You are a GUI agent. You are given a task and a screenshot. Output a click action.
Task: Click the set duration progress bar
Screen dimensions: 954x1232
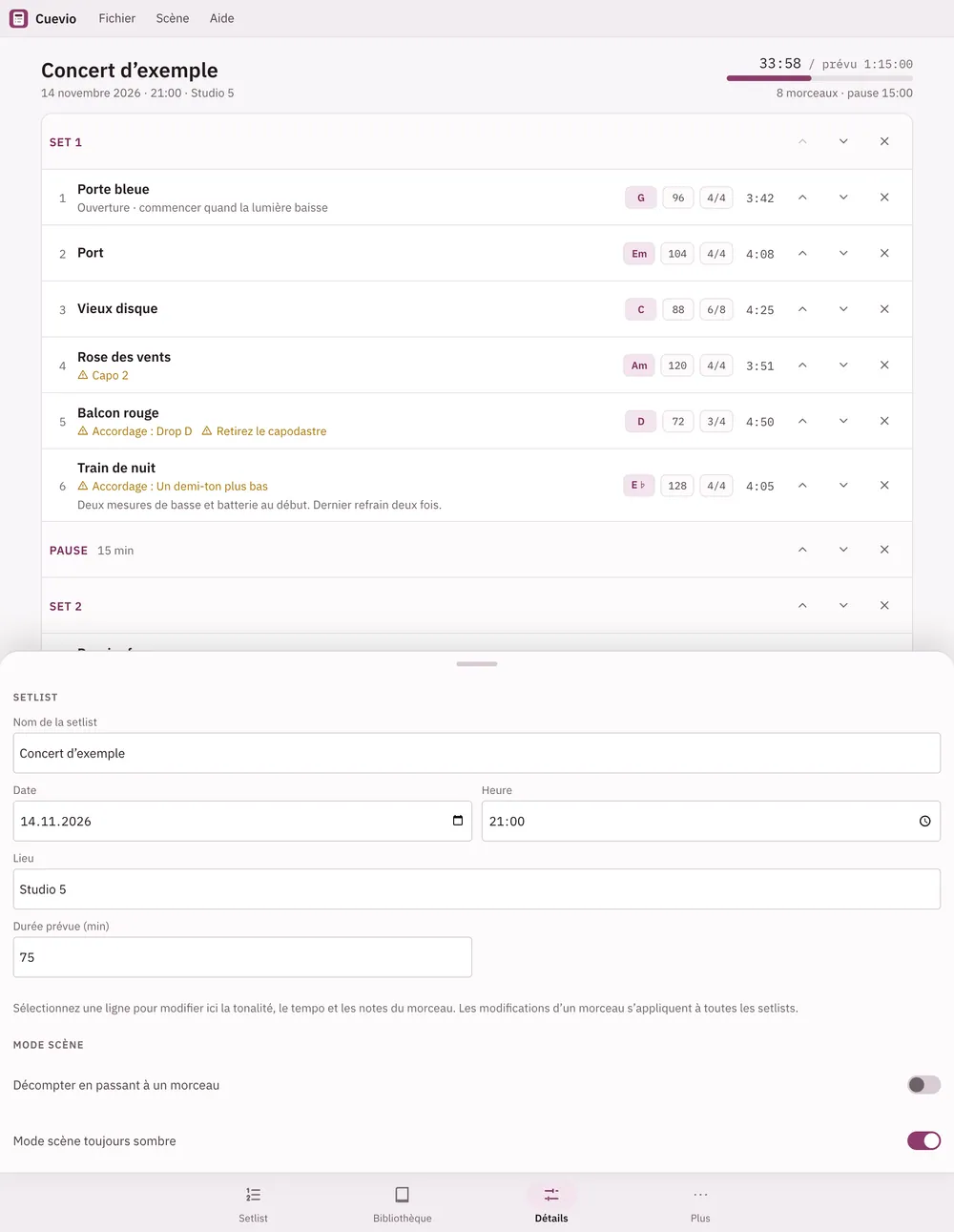(x=819, y=78)
